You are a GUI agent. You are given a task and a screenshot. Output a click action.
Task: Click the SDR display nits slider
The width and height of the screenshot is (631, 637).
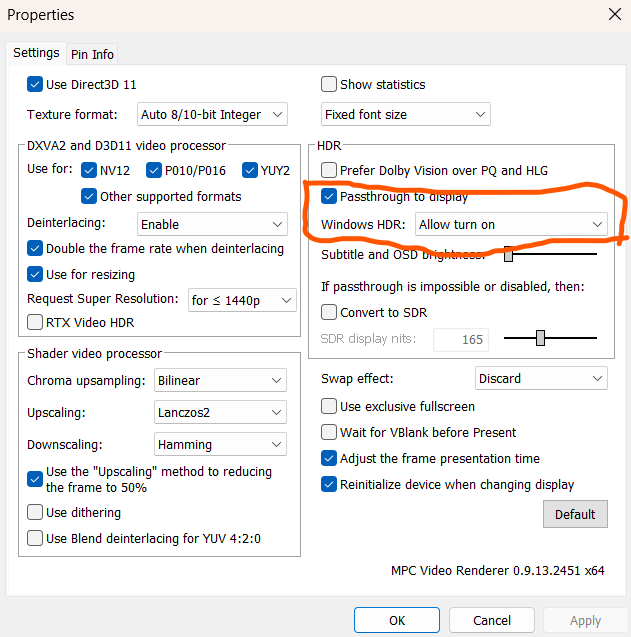pos(550,338)
